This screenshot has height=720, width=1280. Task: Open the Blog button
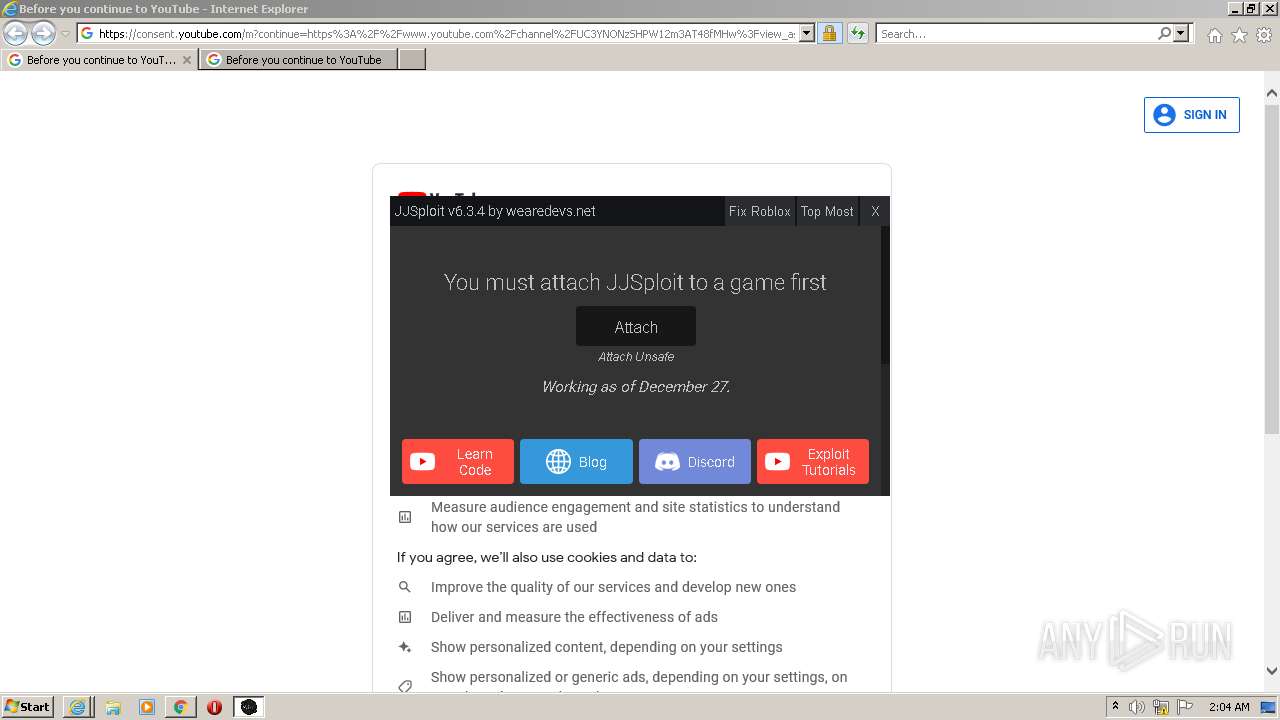pos(576,462)
